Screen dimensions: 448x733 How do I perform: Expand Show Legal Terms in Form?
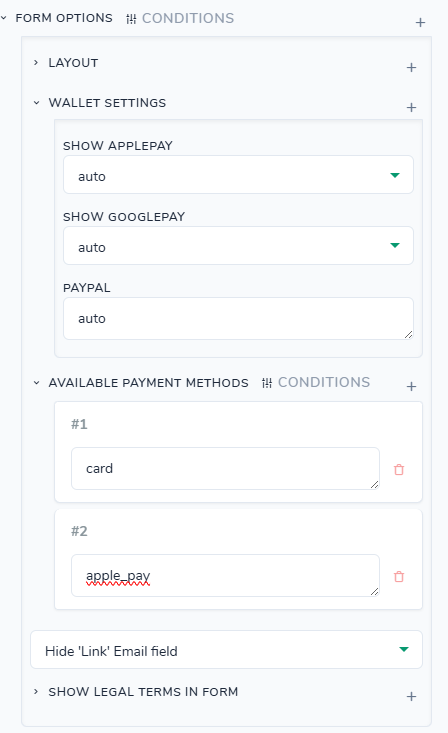coord(36,691)
